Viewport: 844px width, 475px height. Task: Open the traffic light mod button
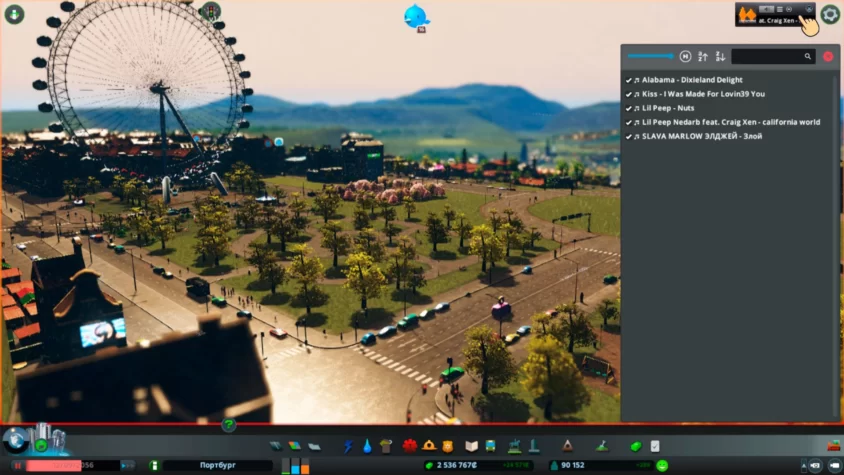click(x=210, y=11)
